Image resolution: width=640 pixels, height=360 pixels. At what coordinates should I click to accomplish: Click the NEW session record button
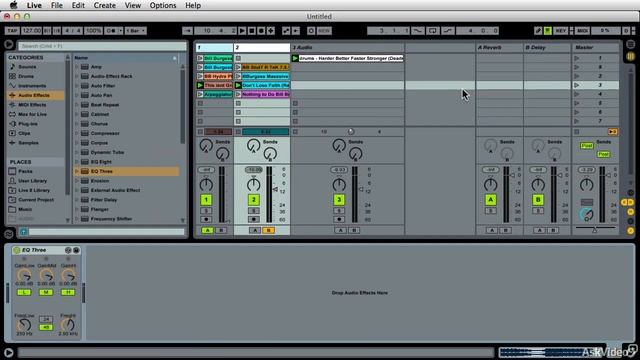[324, 31]
